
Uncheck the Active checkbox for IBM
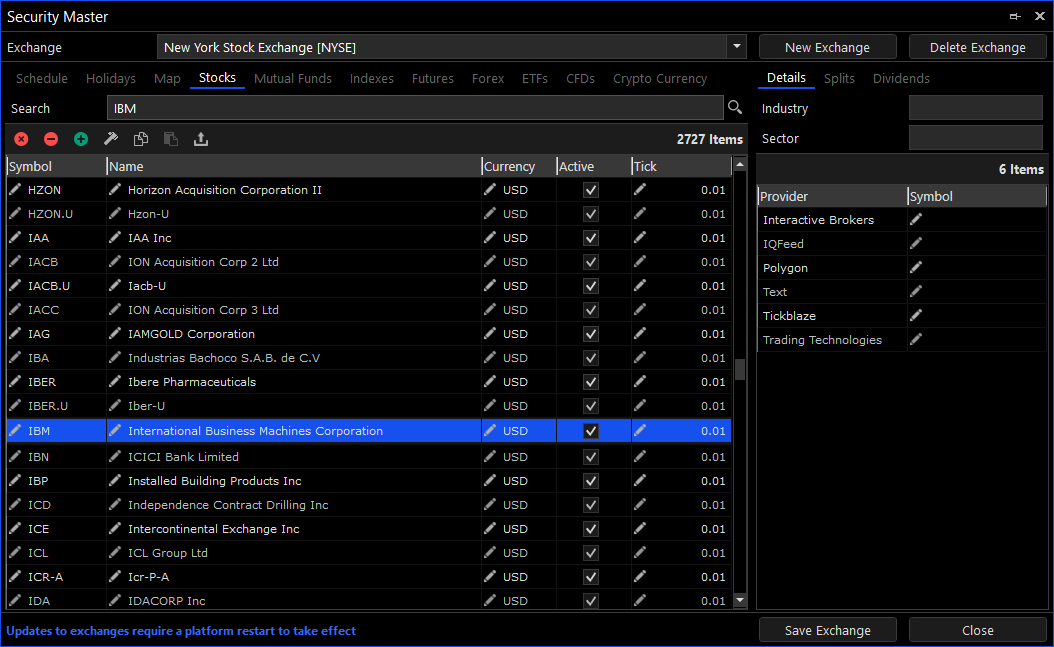coord(591,431)
